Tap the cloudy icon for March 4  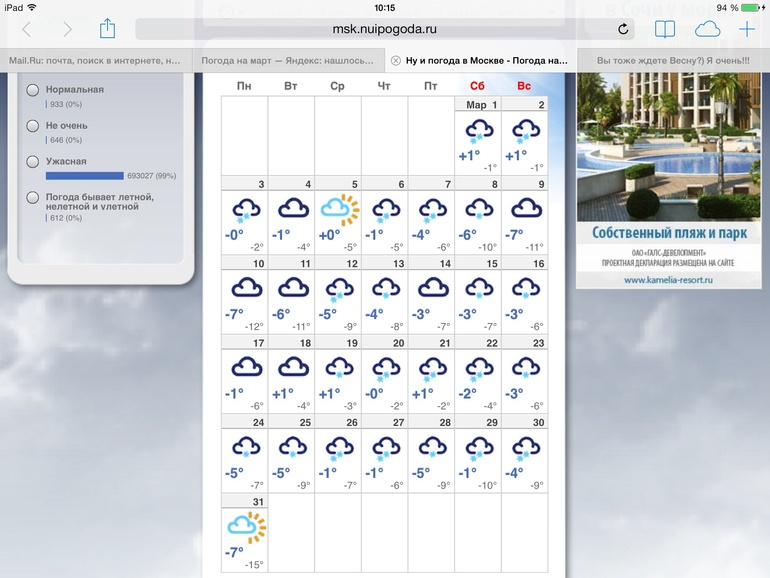(293, 208)
